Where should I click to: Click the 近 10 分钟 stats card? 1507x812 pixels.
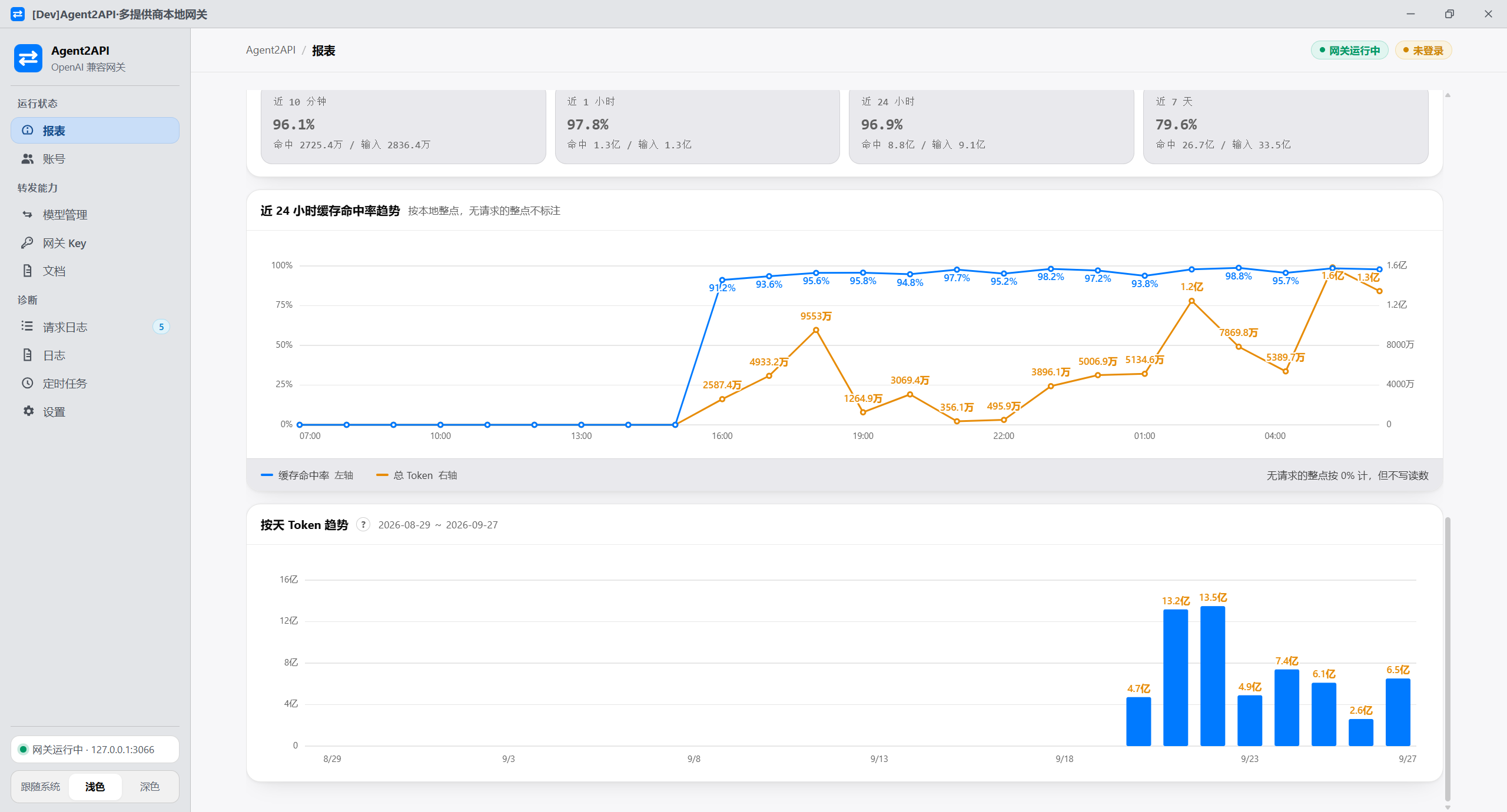(x=403, y=127)
